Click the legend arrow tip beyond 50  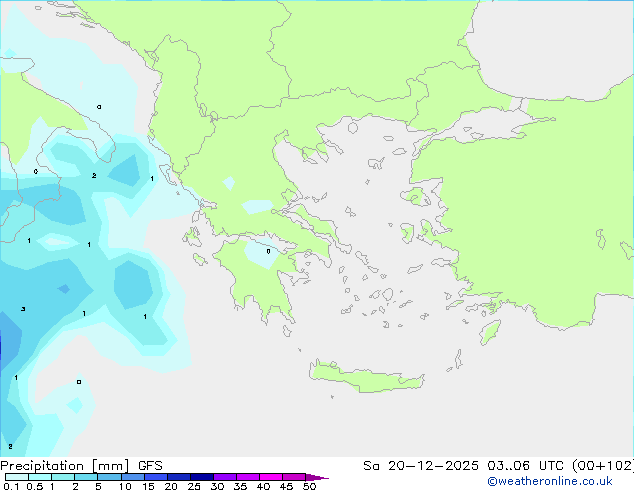click(317, 477)
